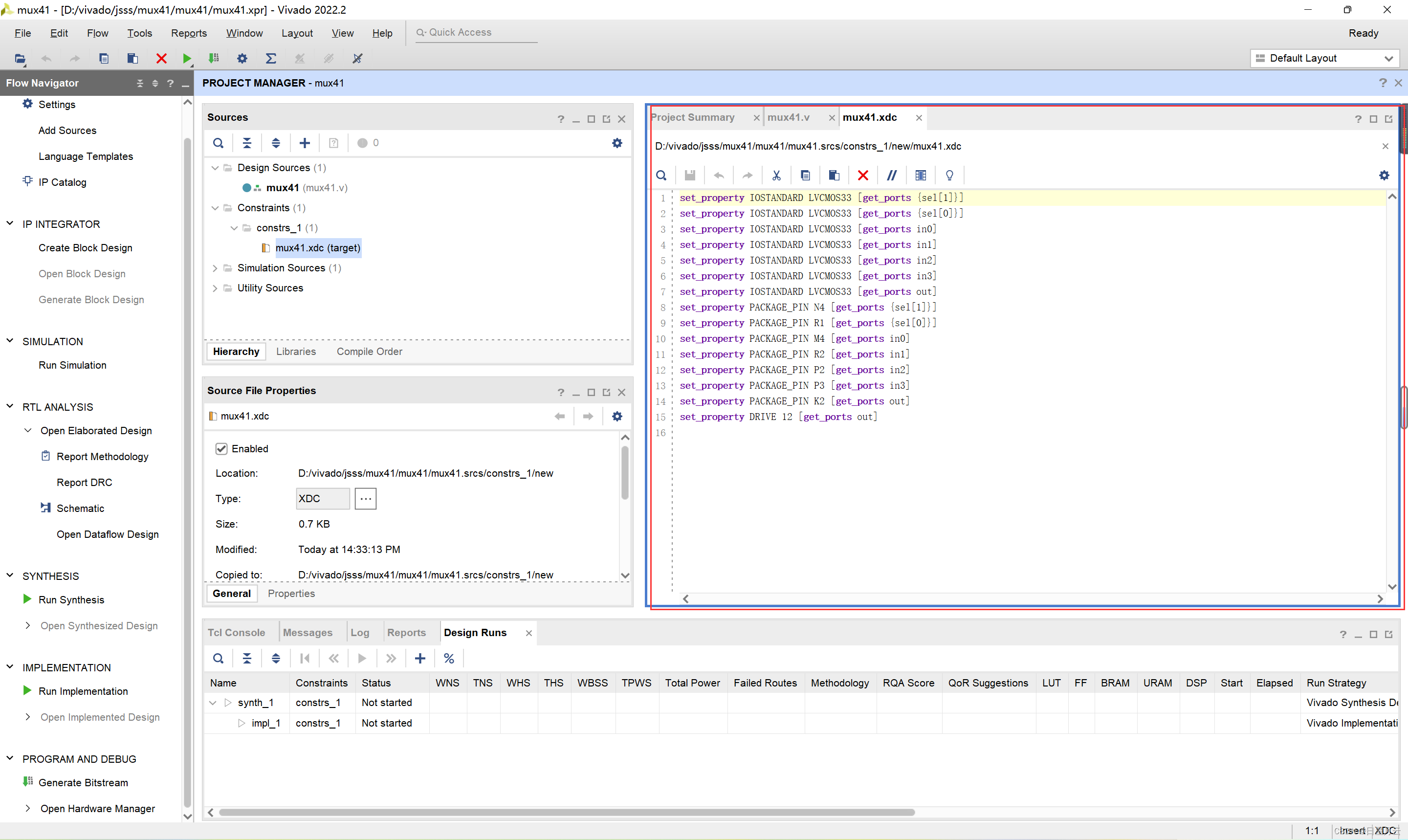The width and height of the screenshot is (1408, 840).
Task: Open the Reports menu in menu bar
Action: pos(188,32)
